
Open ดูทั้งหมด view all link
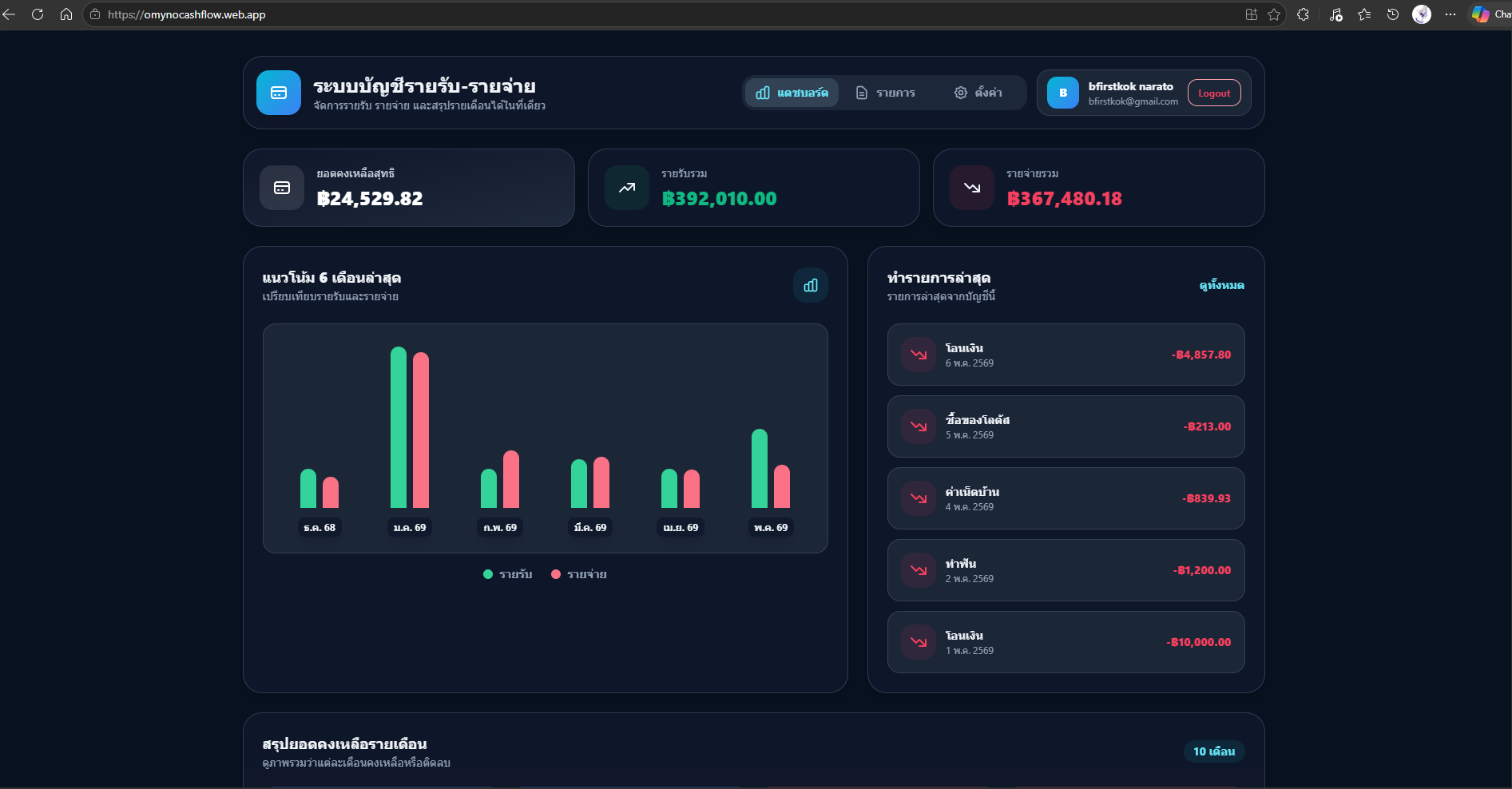point(1221,285)
